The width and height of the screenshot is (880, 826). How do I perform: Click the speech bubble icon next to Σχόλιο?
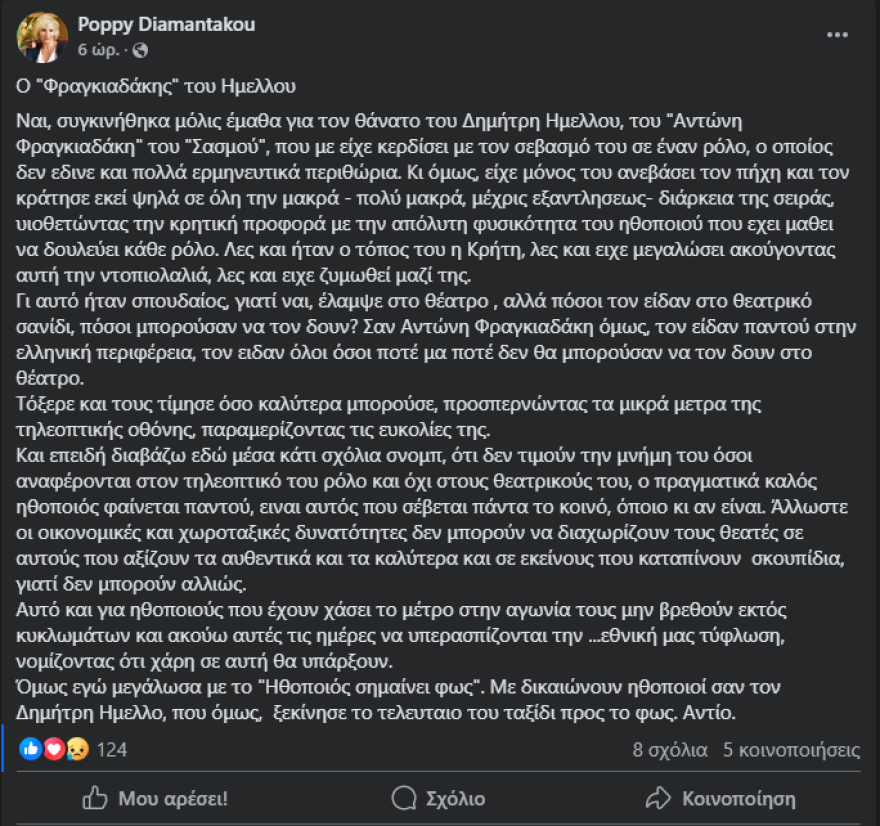point(403,798)
